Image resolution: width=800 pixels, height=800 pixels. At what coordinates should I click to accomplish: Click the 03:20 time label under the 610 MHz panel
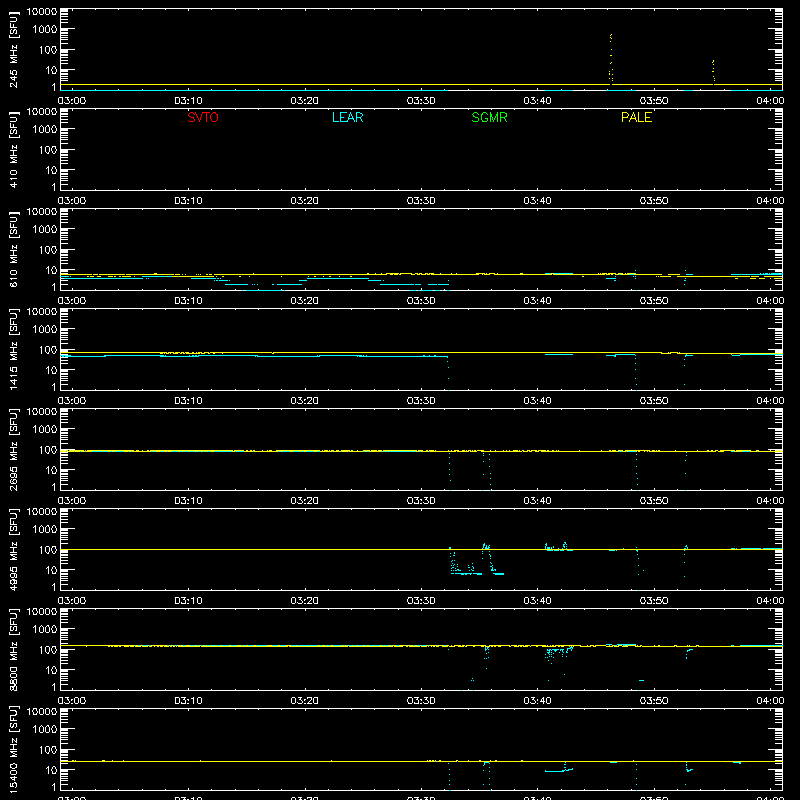[304, 301]
